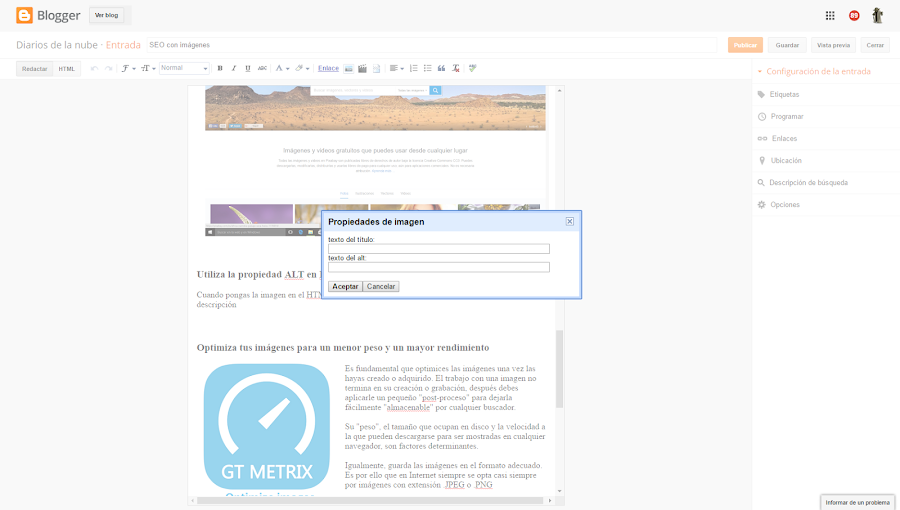Click the editor scroll down arrow
Viewport: 900px width, 510px height.
click(x=560, y=491)
